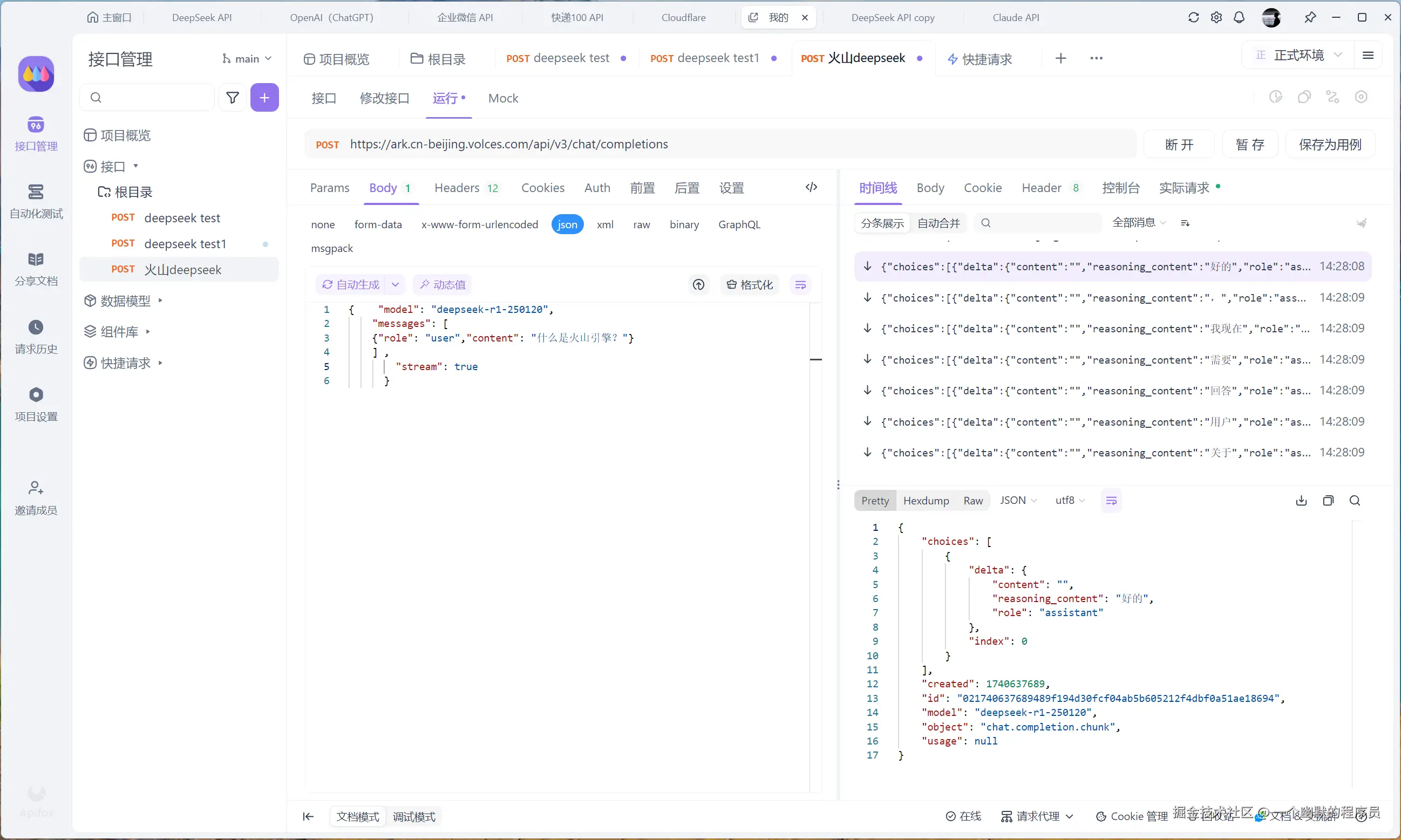Select the form-data body type
The image size is (1401, 840).
tap(378, 225)
